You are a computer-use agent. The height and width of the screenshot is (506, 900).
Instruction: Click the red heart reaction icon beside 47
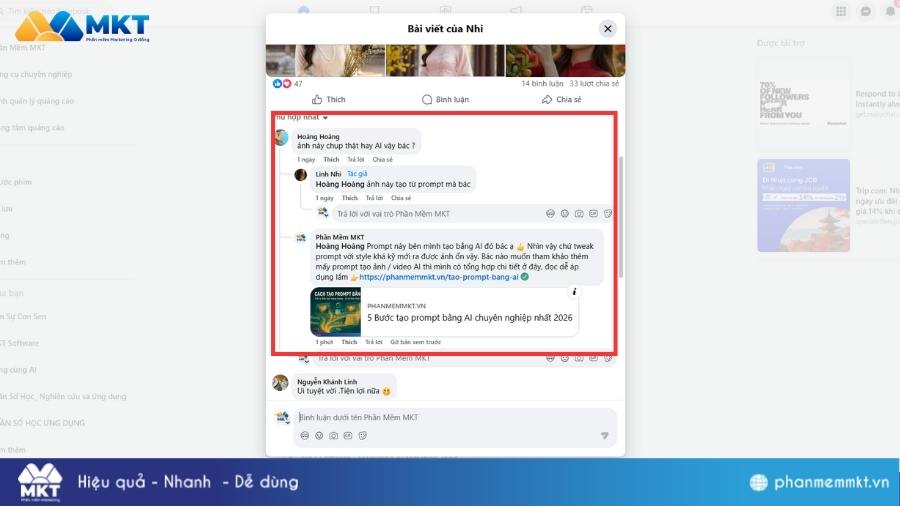[x=286, y=84]
